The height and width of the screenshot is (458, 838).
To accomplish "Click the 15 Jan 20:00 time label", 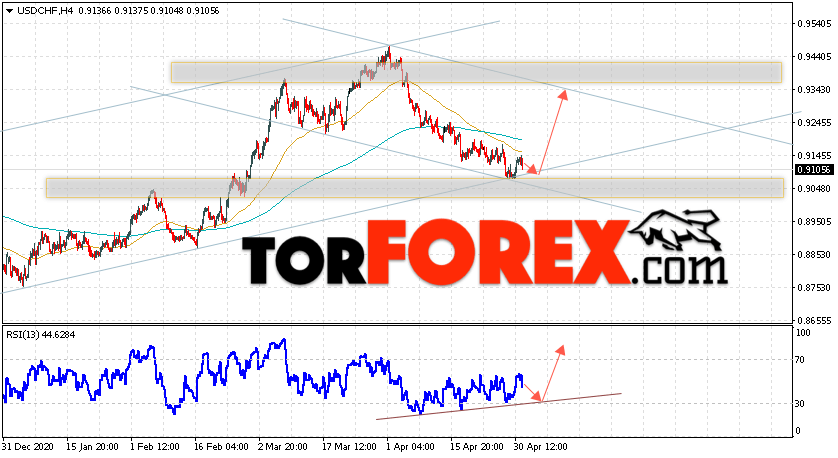I will tap(92, 446).
